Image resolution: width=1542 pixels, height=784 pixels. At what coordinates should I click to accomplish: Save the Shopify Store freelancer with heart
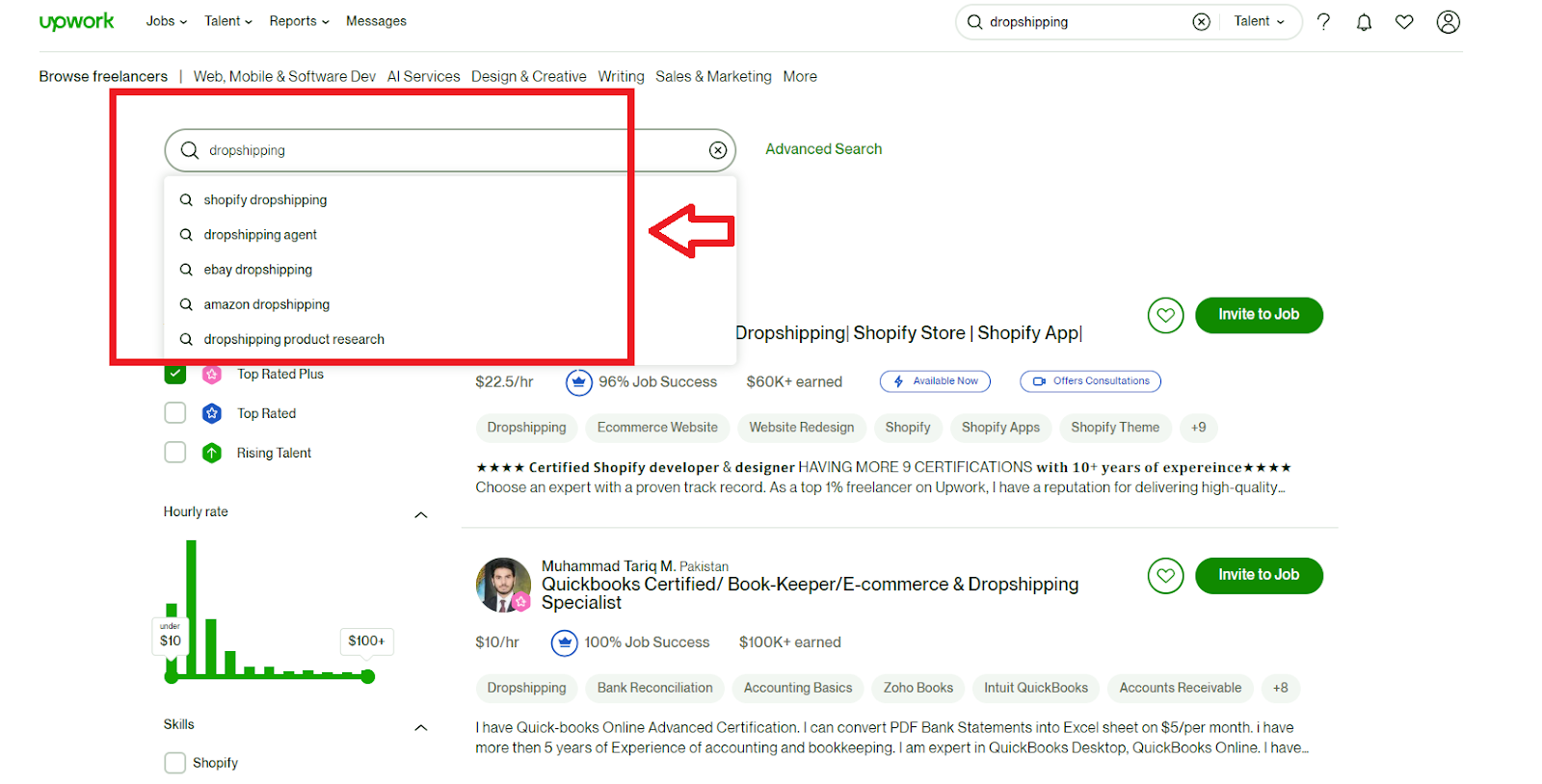pos(1165,315)
